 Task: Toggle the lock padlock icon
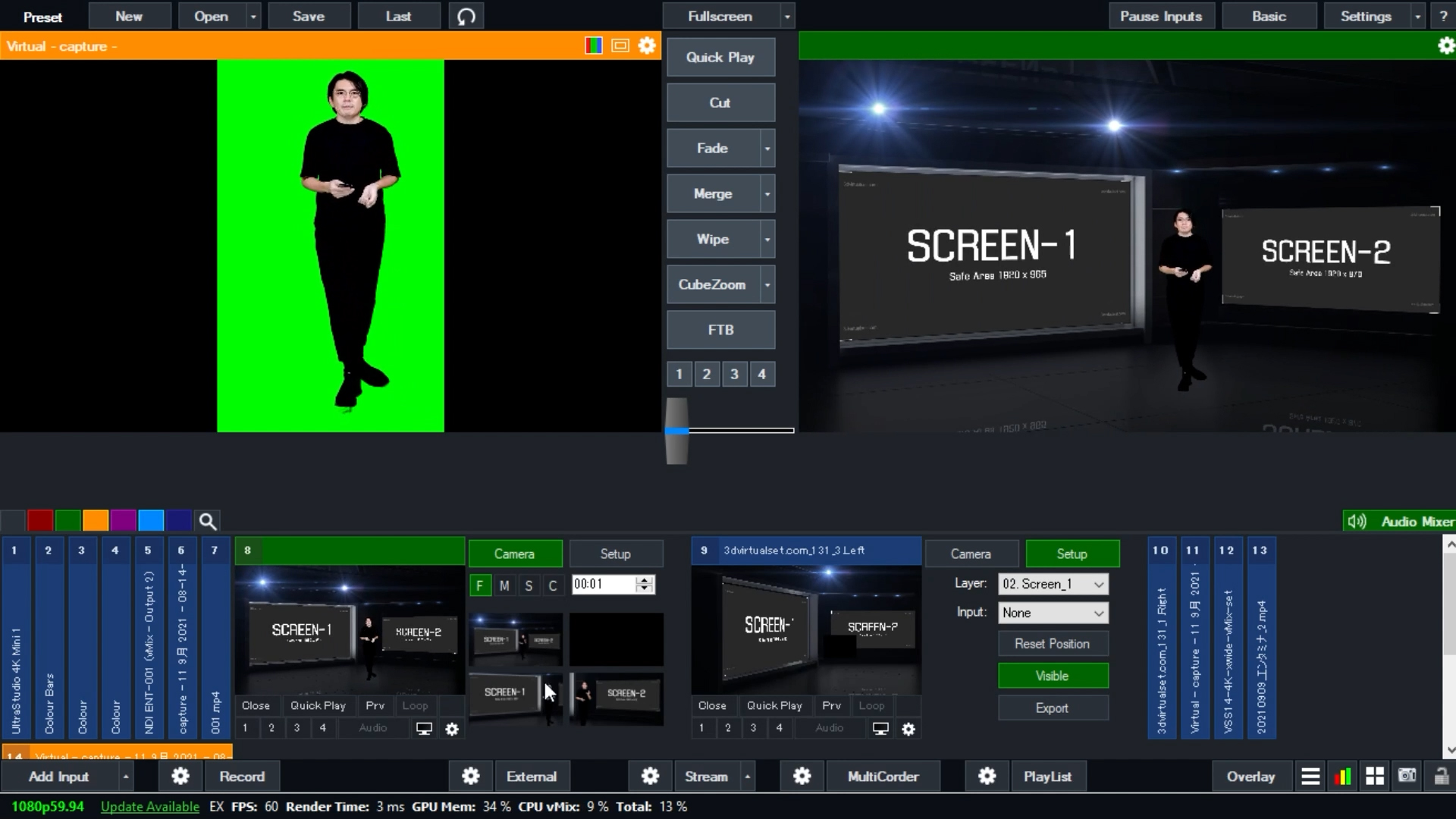pos(1441,777)
